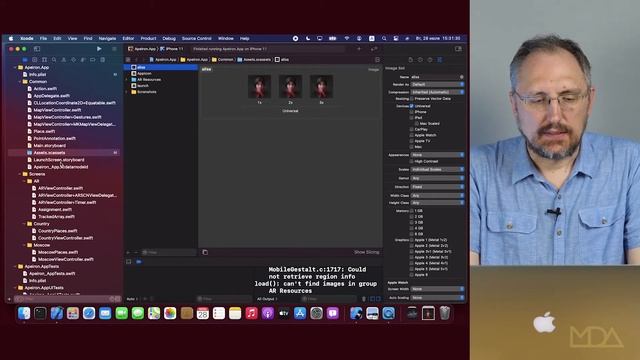640x360 pixels.
Task: Collapse the Screens folder group
Action: pyautogui.click(x=20, y=174)
